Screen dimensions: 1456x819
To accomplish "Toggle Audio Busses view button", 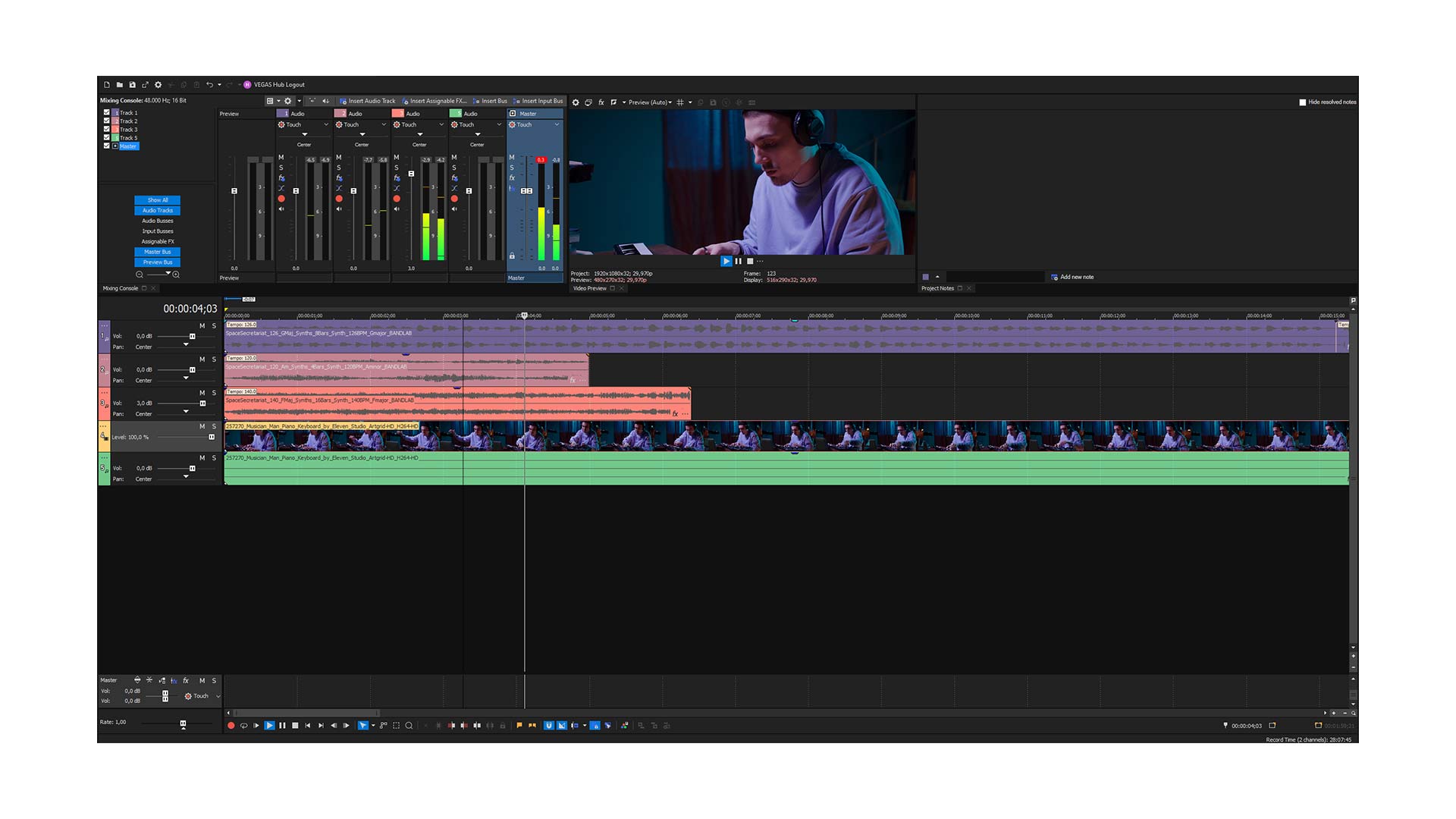I will 158,221.
